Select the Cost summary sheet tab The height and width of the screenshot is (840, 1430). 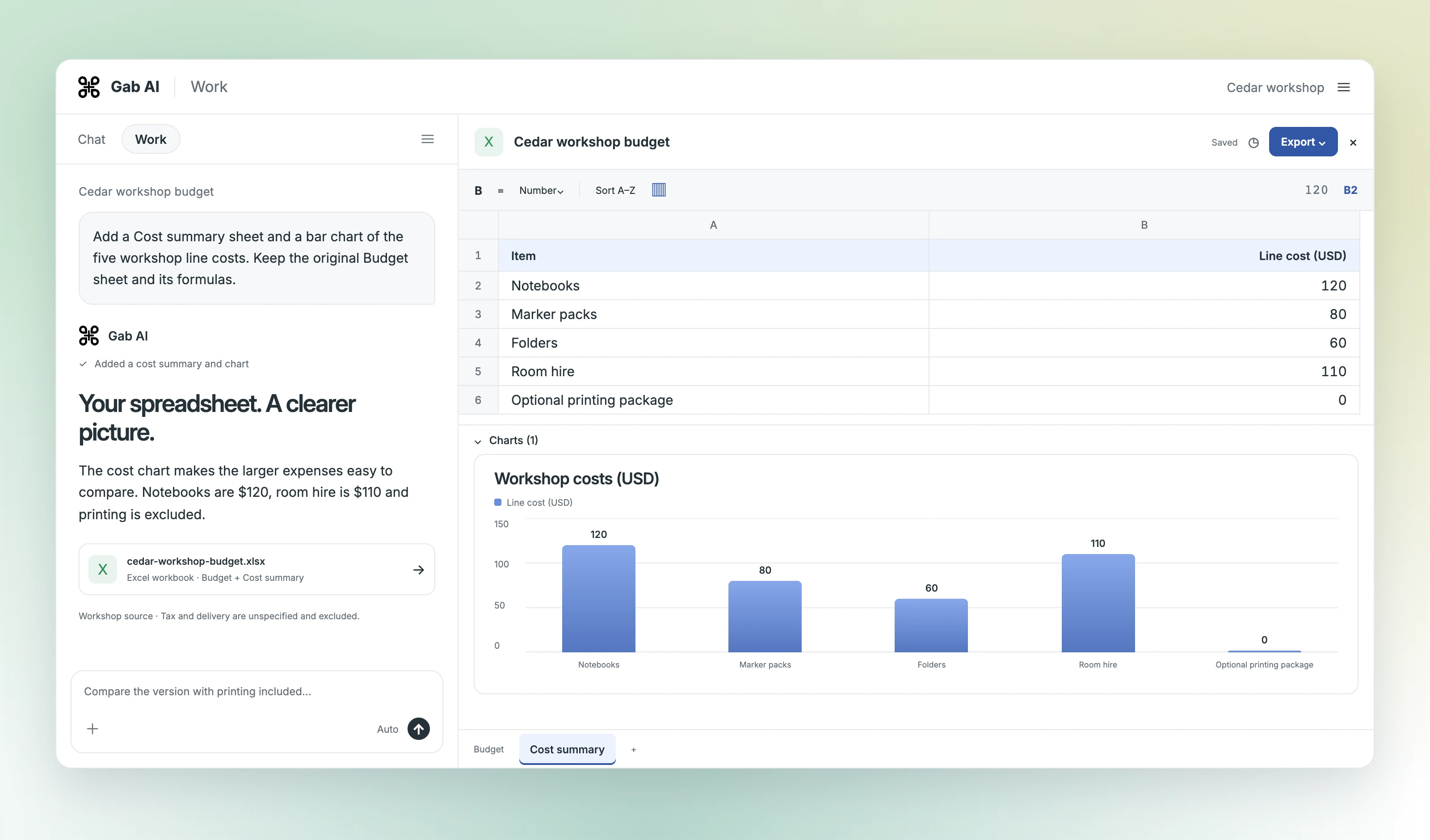click(567, 749)
